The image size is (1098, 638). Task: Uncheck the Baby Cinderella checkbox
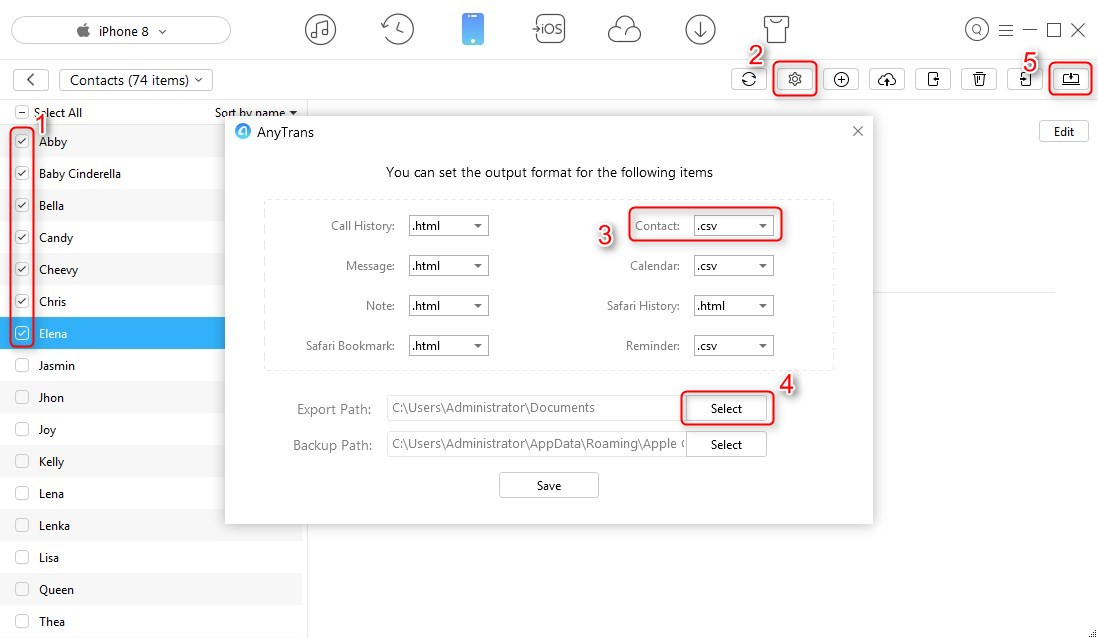tap(22, 173)
